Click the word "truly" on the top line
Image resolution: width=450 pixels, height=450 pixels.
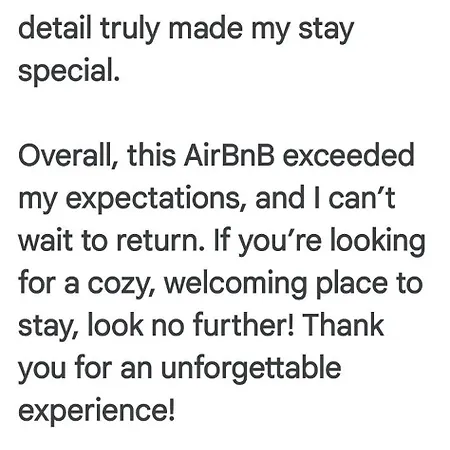130,29
